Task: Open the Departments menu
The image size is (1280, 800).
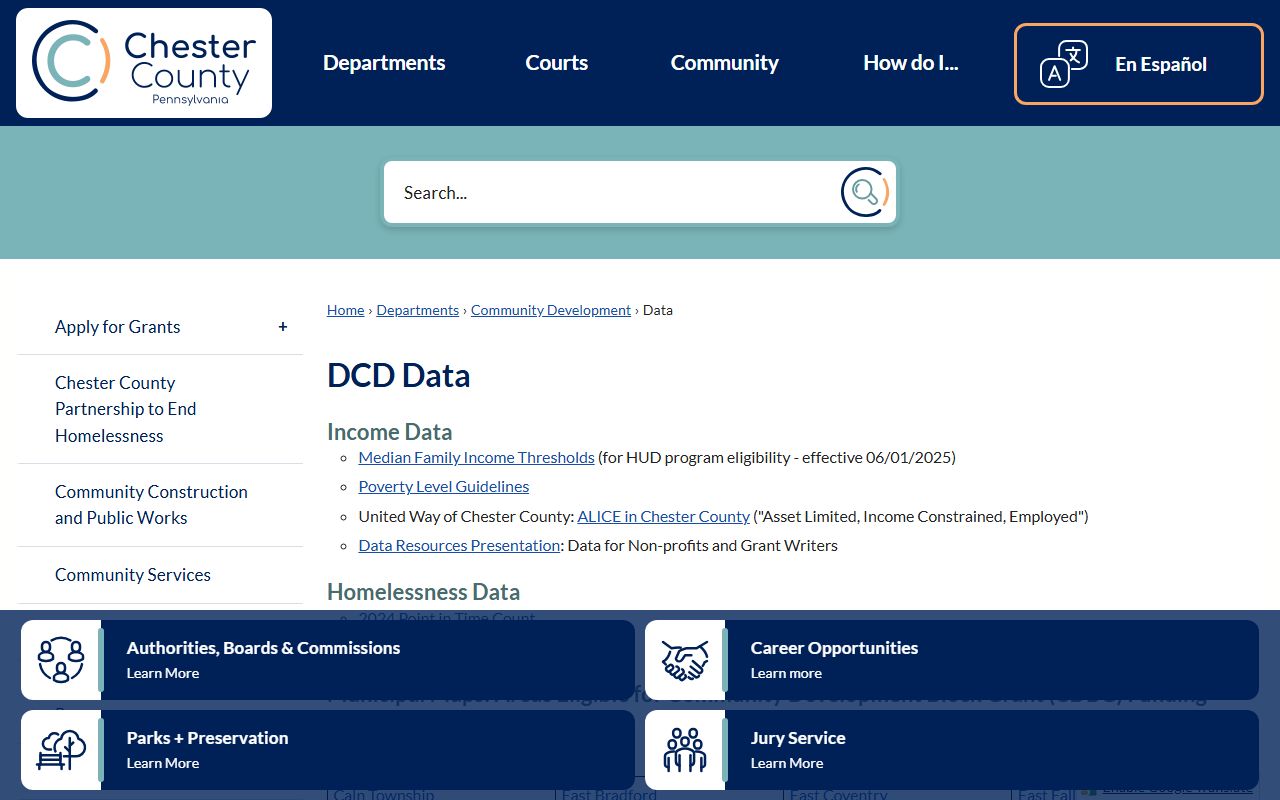Action: click(x=384, y=63)
